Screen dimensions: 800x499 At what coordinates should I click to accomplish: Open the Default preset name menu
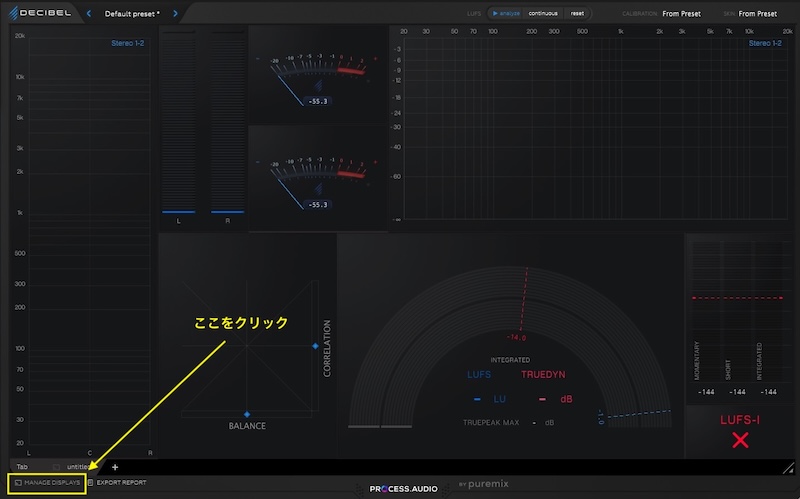[x=132, y=14]
